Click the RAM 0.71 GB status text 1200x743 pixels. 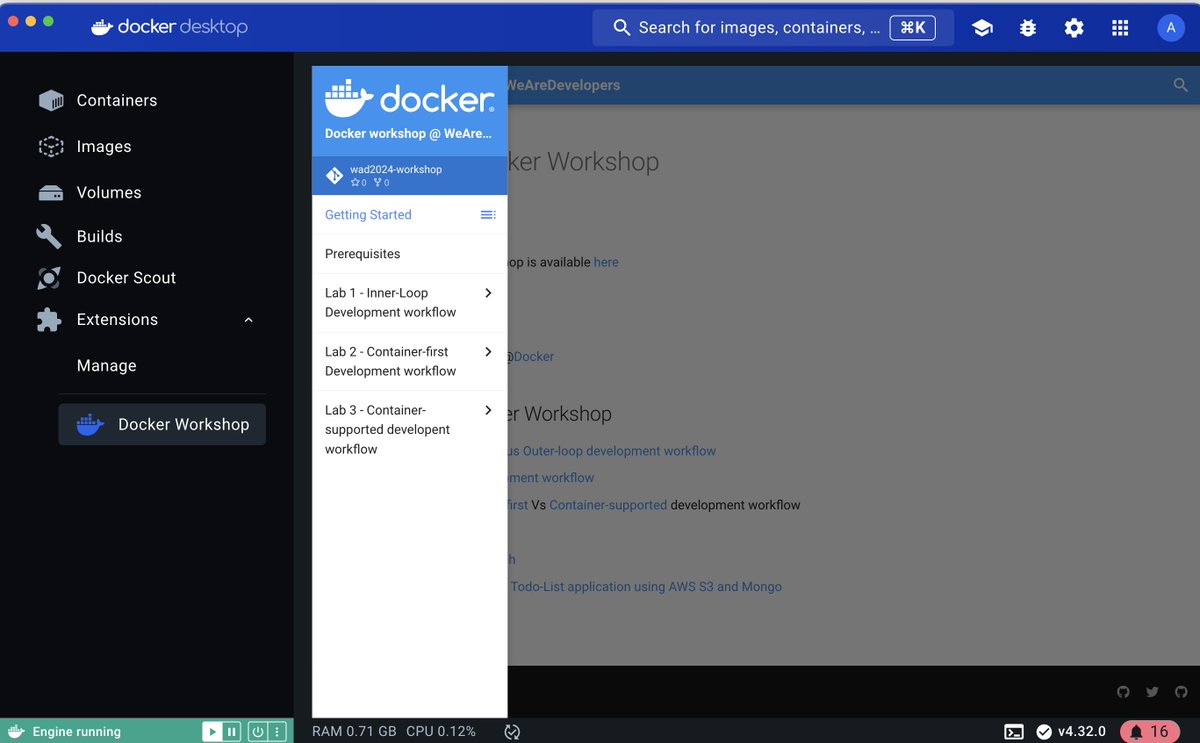[354, 731]
